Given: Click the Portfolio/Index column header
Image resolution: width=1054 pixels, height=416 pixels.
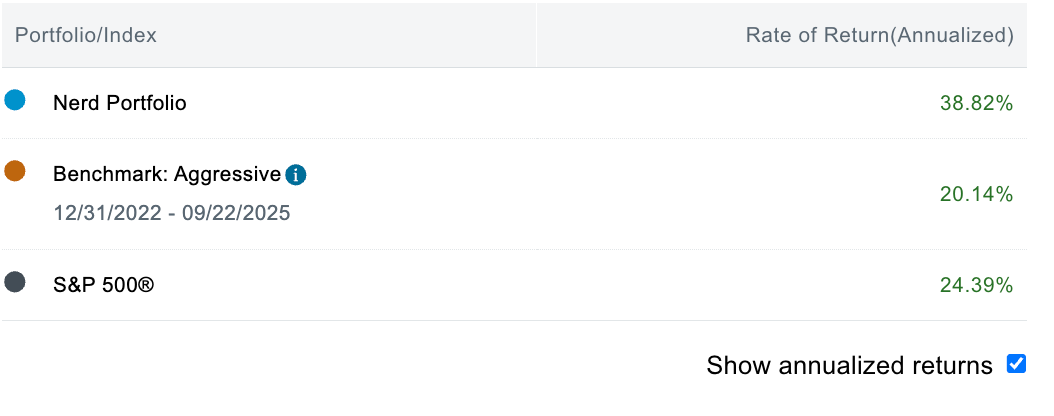Looking at the screenshot, I should pos(86,35).
